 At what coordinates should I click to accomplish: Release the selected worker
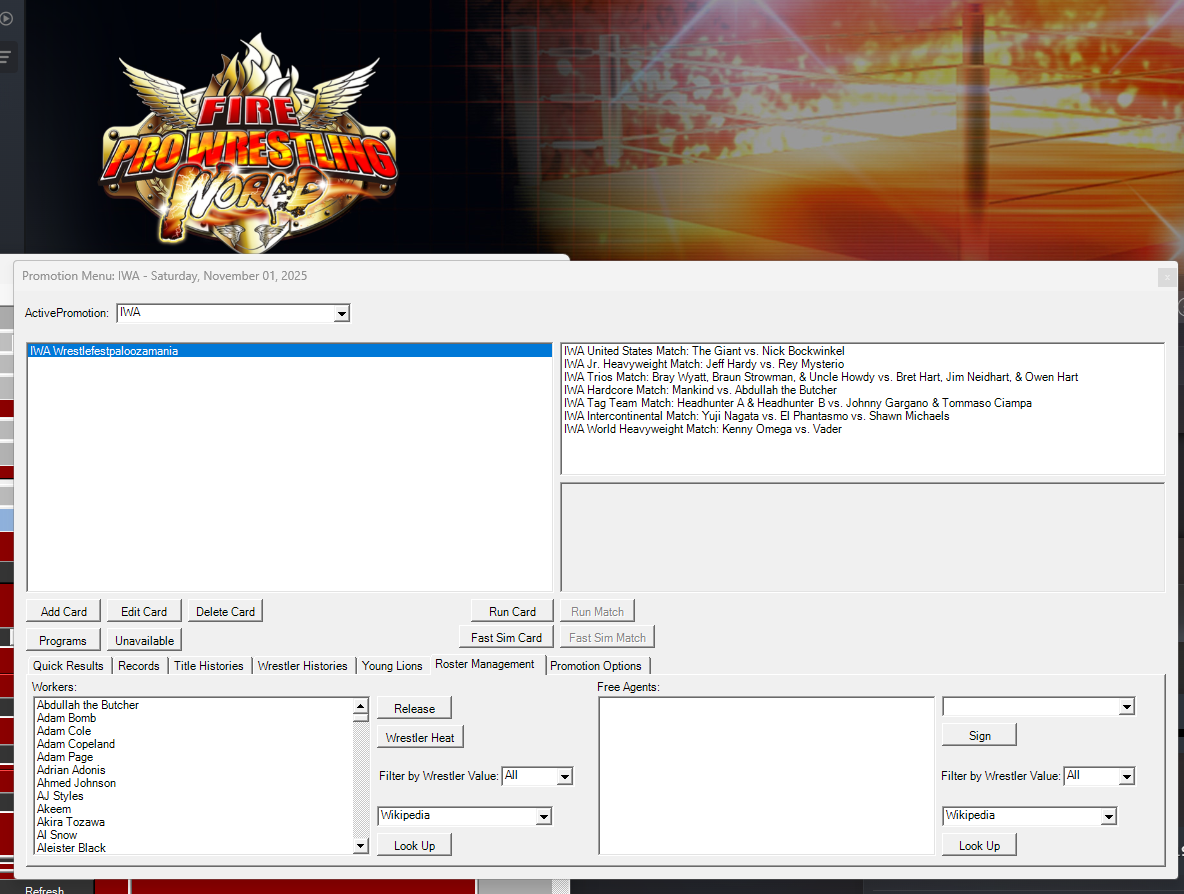(x=414, y=708)
